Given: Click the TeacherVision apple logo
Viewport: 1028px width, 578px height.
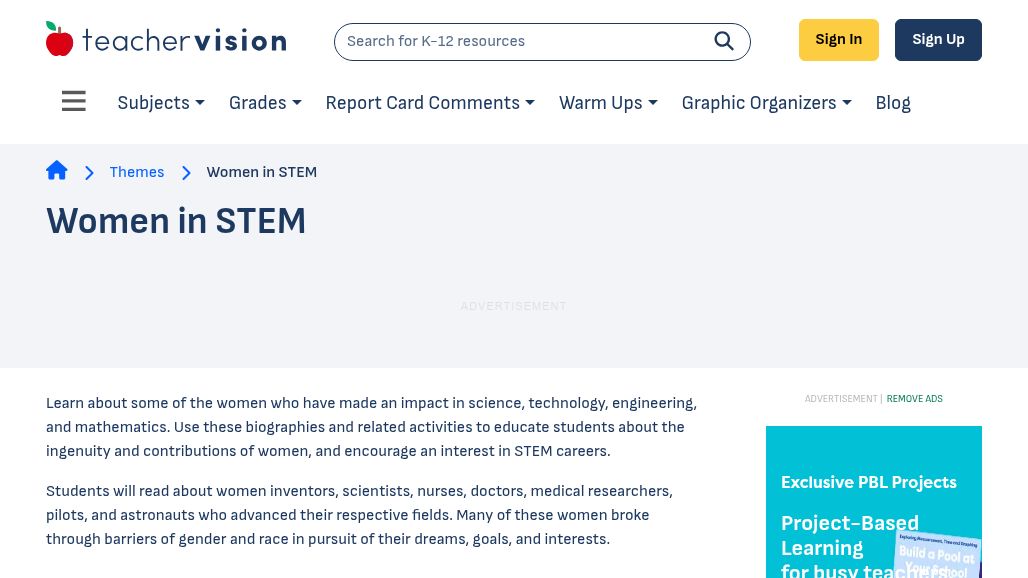Looking at the screenshot, I should click(59, 39).
